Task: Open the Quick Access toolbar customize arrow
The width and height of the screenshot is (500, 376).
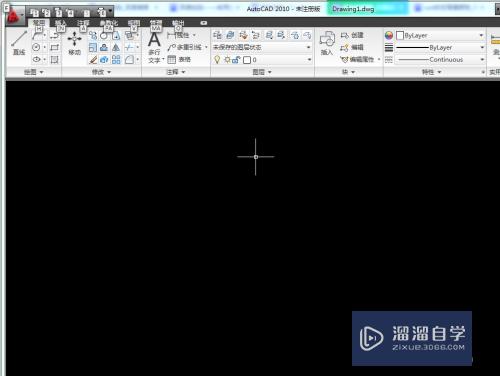Action: coord(110,11)
